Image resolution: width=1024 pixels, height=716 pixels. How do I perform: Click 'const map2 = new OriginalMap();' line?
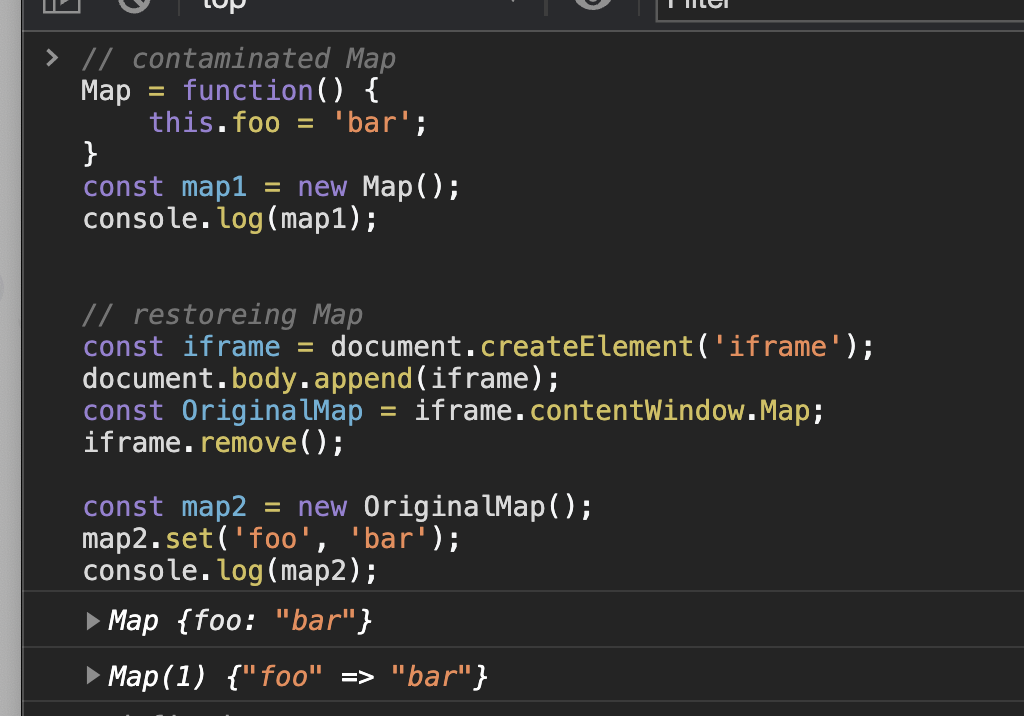(337, 507)
